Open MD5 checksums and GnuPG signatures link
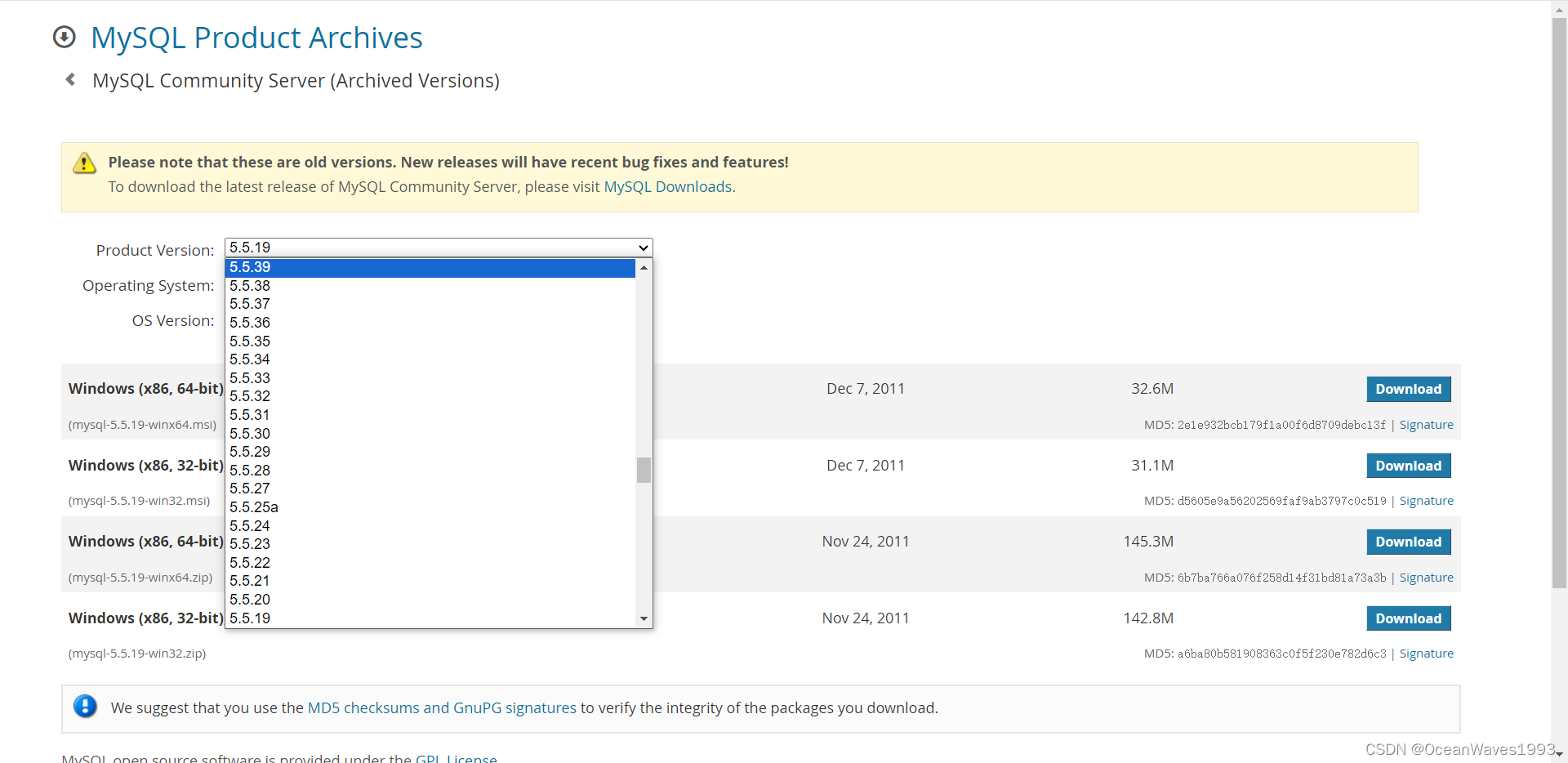The width and height of the screenshot is (1568, 763). pos(442,708)
